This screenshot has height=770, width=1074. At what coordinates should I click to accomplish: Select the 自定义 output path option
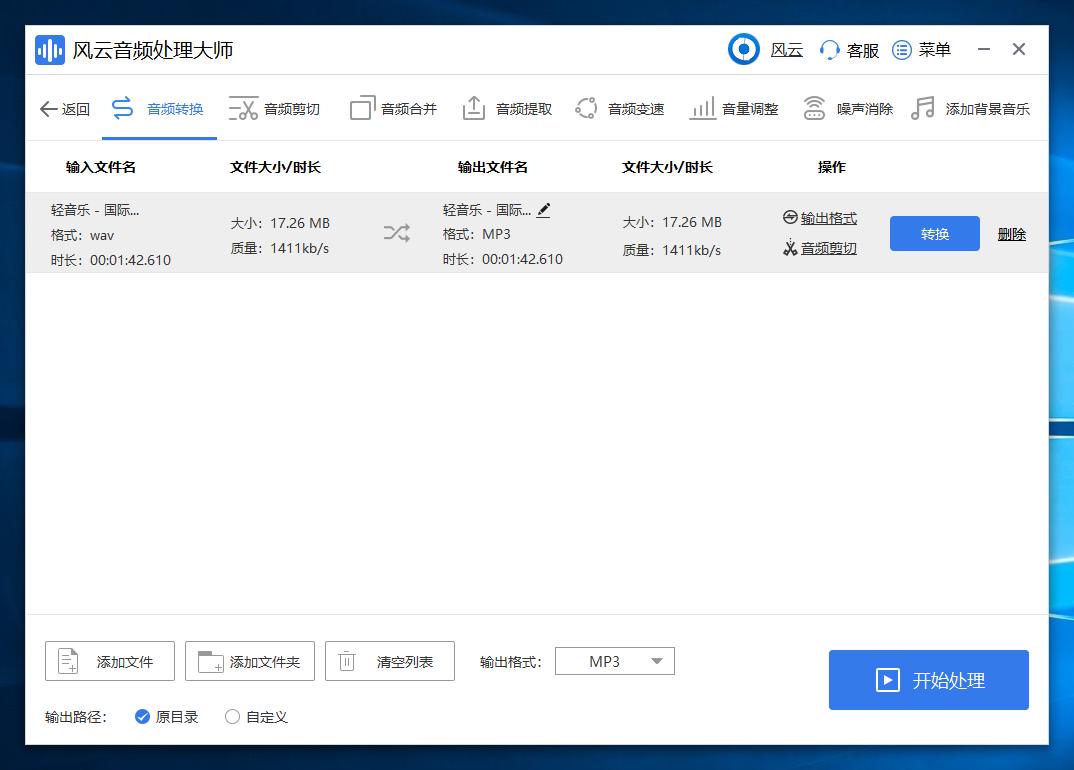tap(230, 717)
